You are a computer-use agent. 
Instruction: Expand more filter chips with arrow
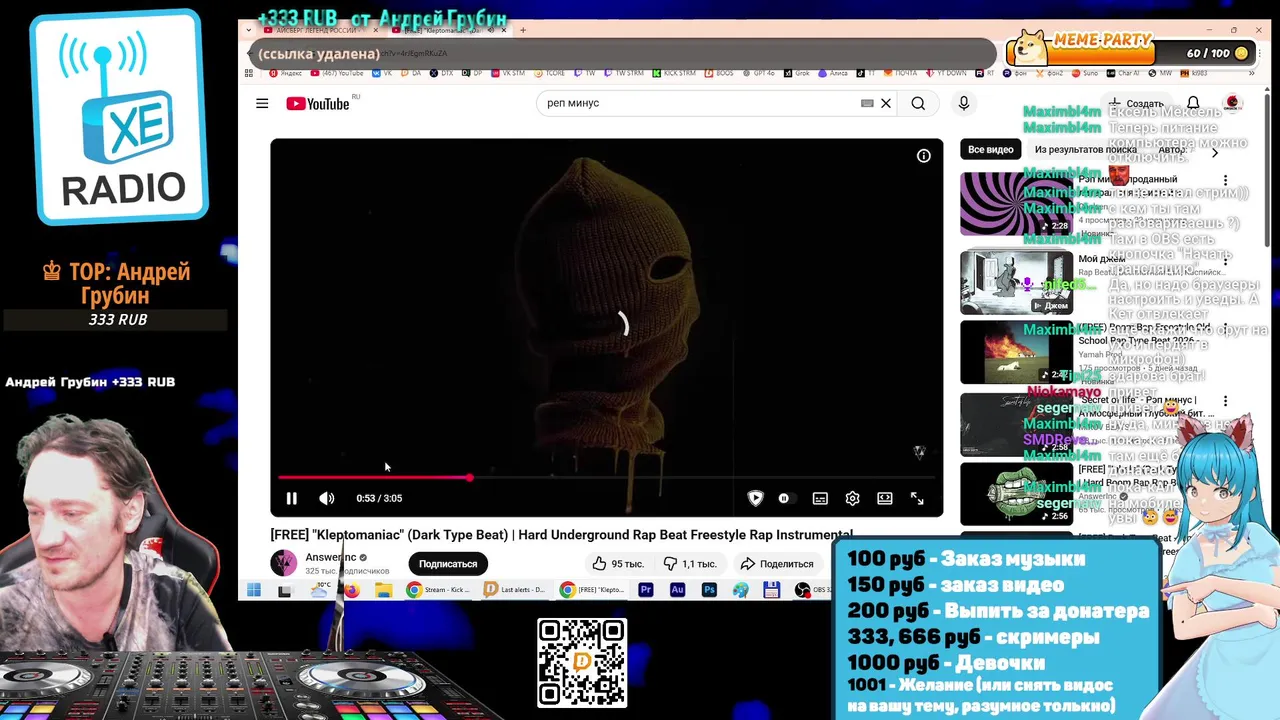(x=1215, y=152)
